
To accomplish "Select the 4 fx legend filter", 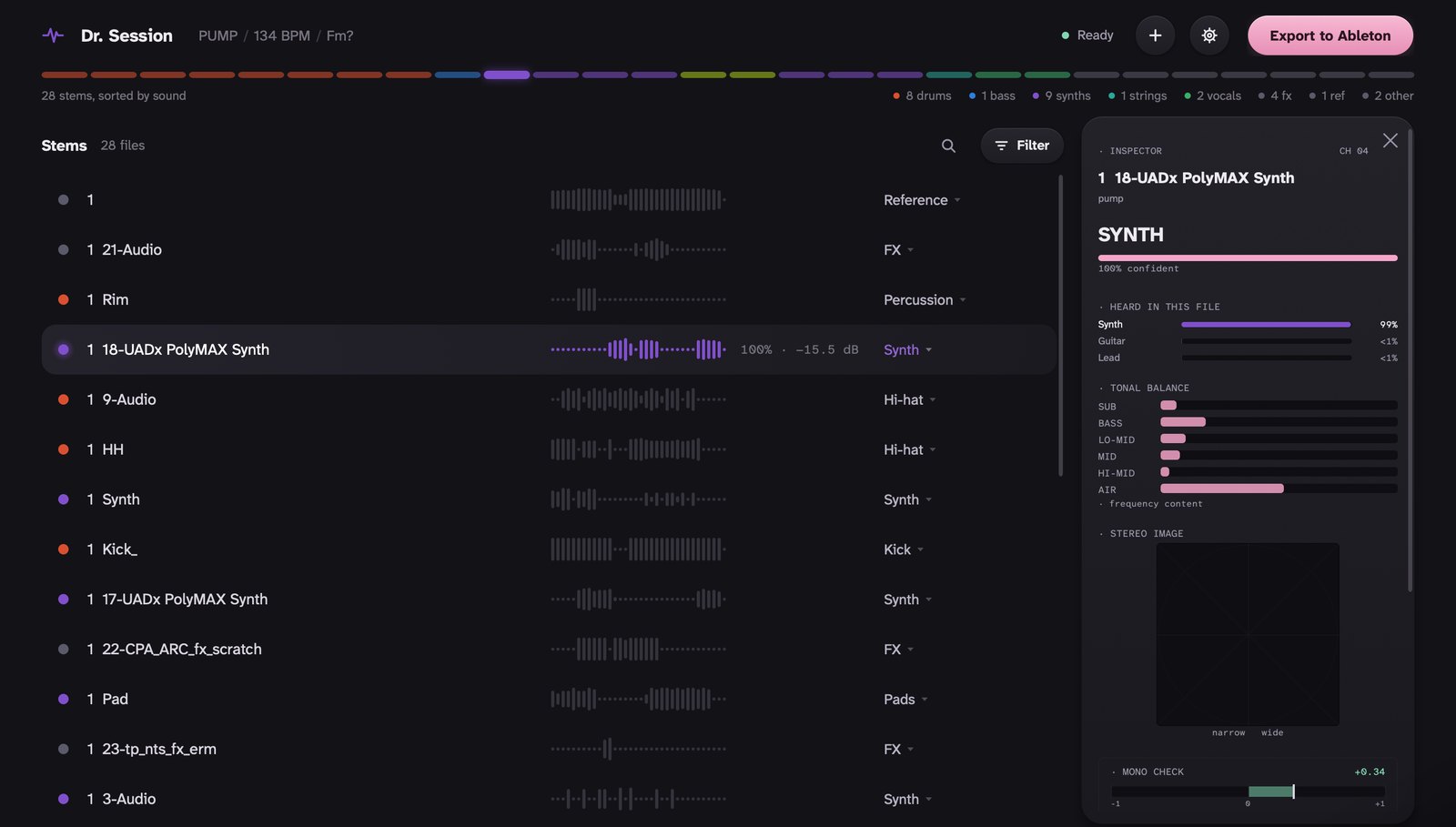I will 1275,96.
